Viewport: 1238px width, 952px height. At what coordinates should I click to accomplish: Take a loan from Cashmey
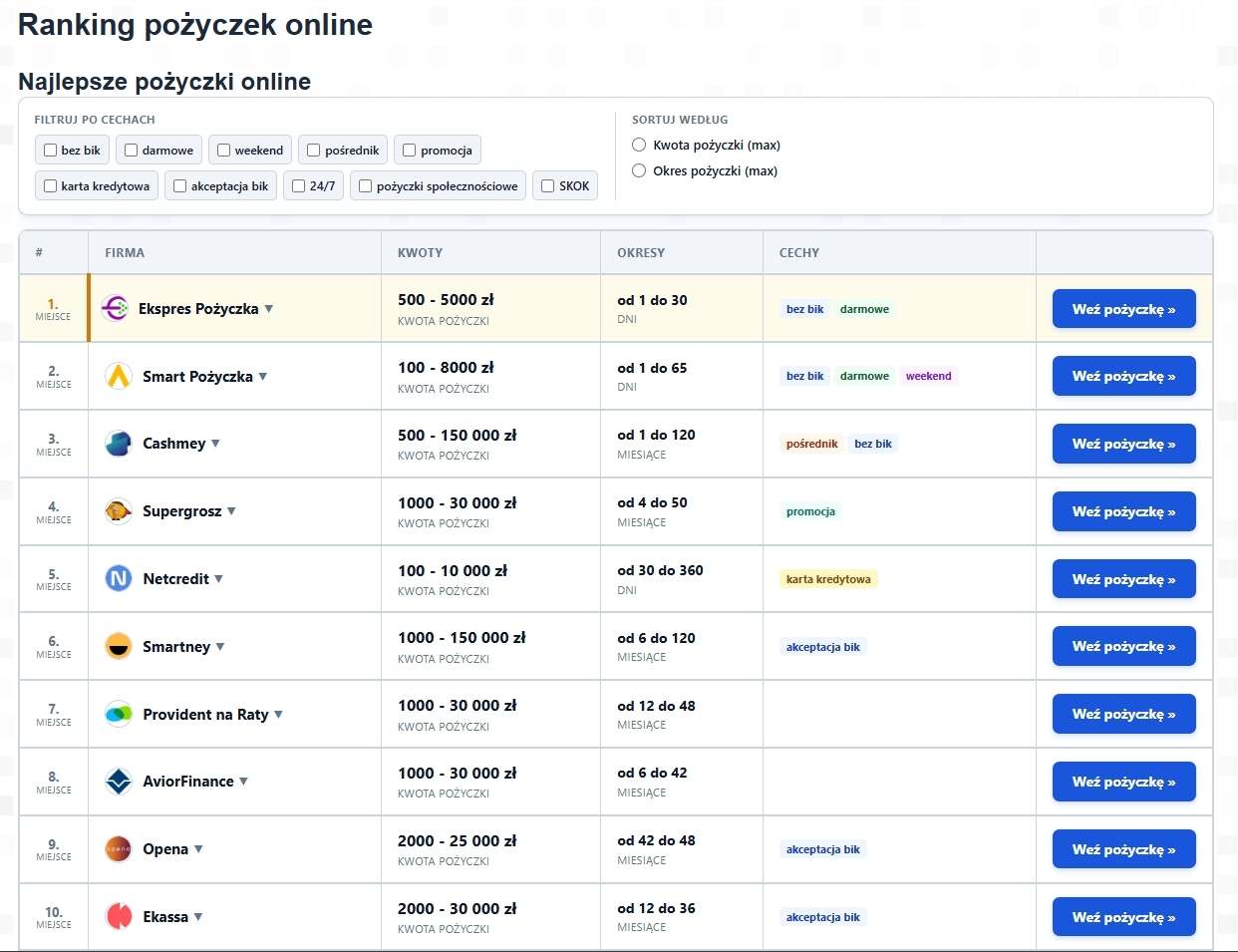pyautogui.click(x=1123, y=444)
